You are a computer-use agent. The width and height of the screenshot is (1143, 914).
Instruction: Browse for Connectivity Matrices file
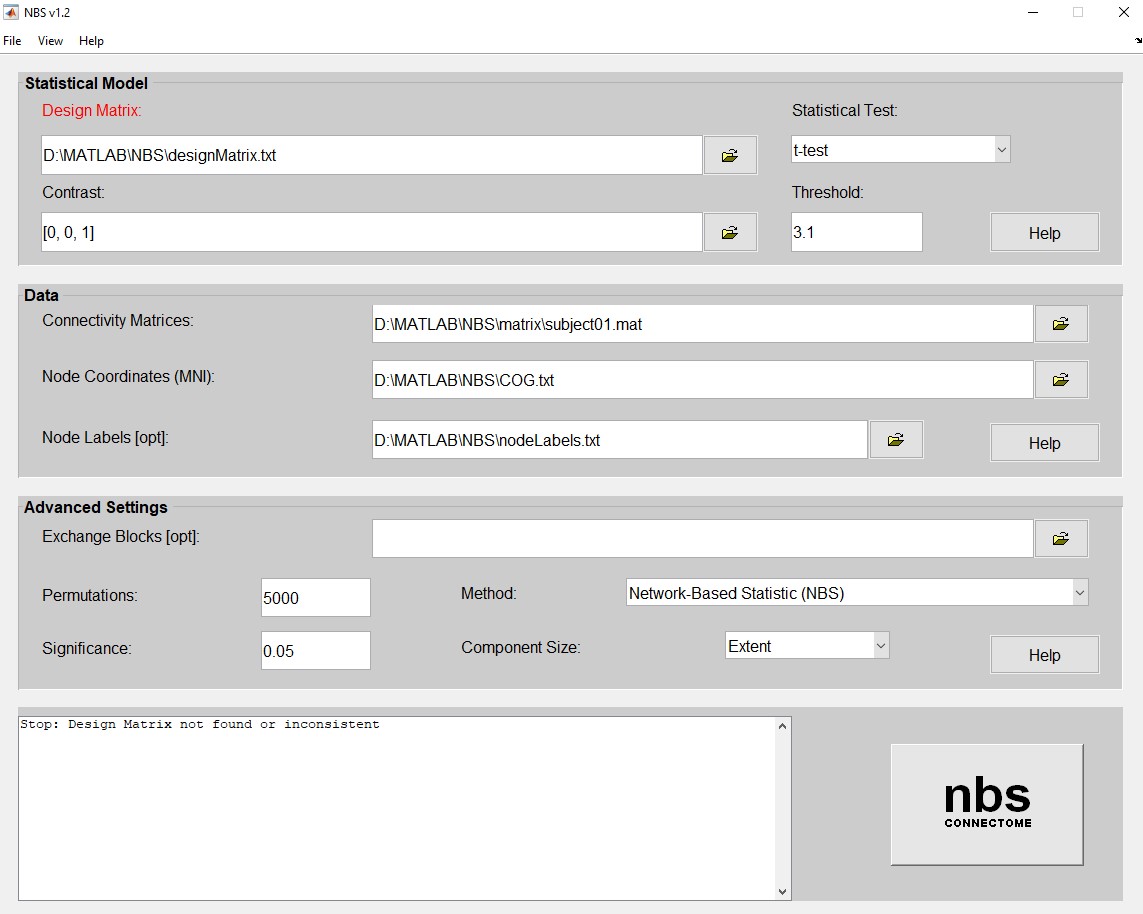1061,324
